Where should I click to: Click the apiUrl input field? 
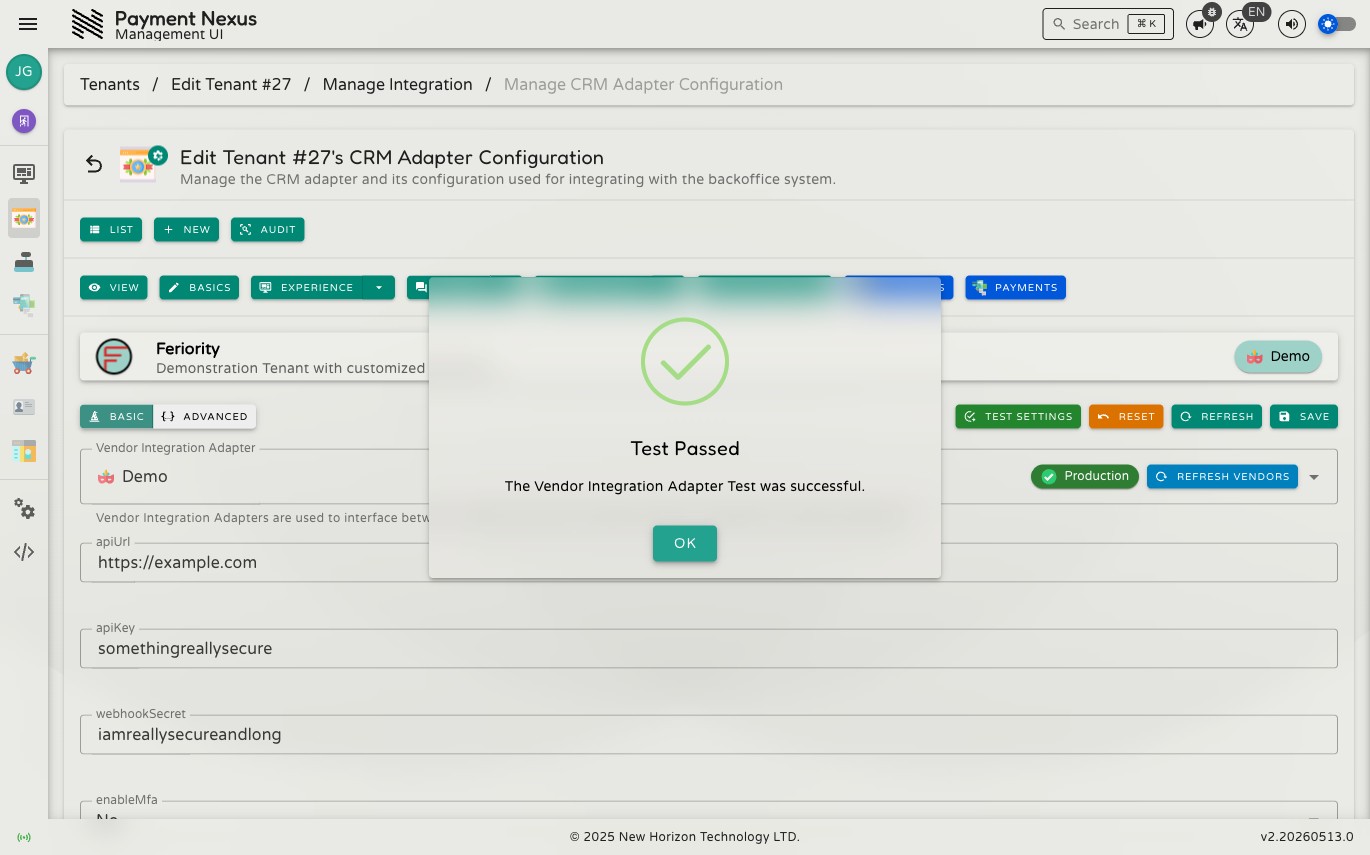point(709,562)
